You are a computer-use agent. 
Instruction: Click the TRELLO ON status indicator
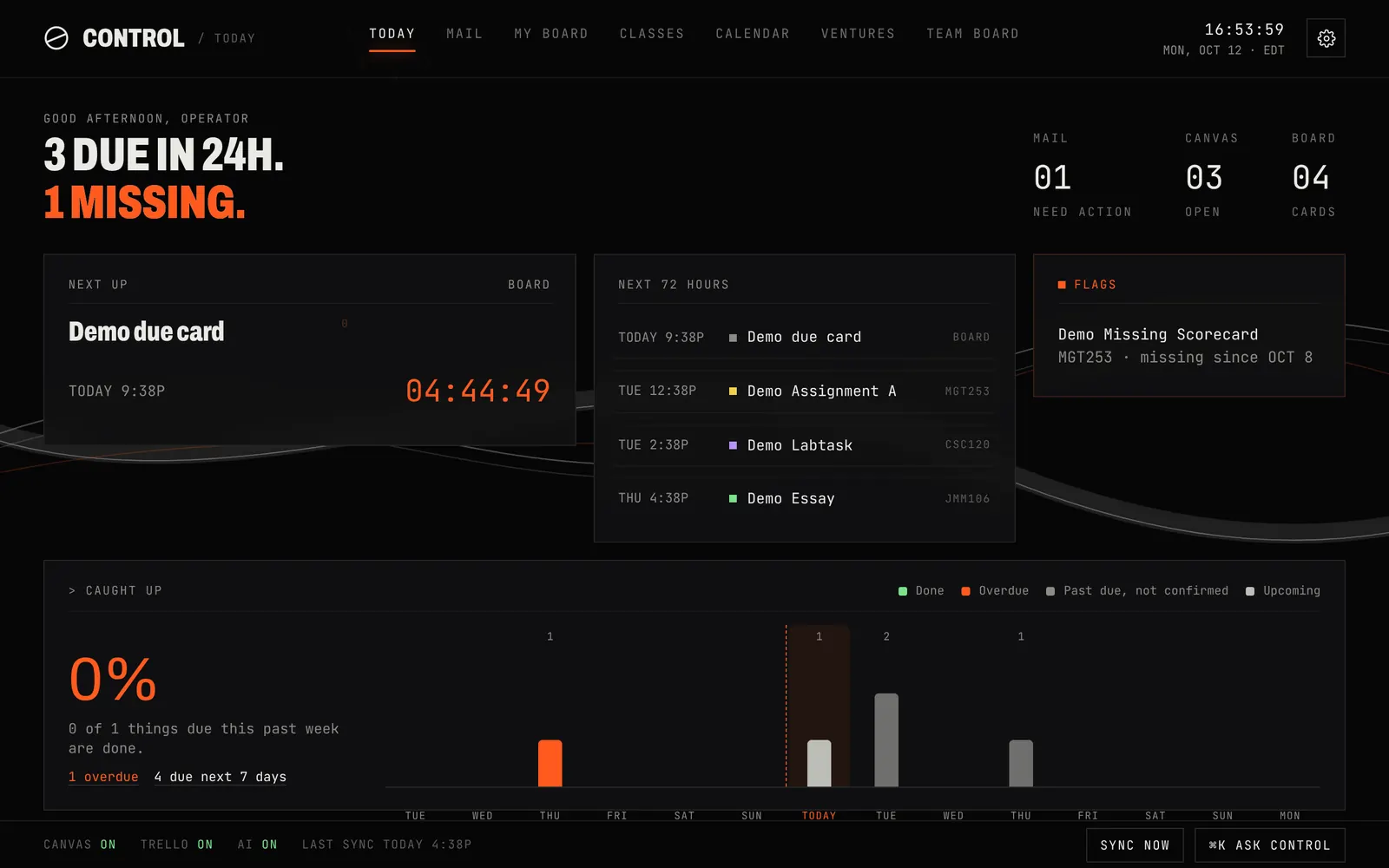(176, 845)
